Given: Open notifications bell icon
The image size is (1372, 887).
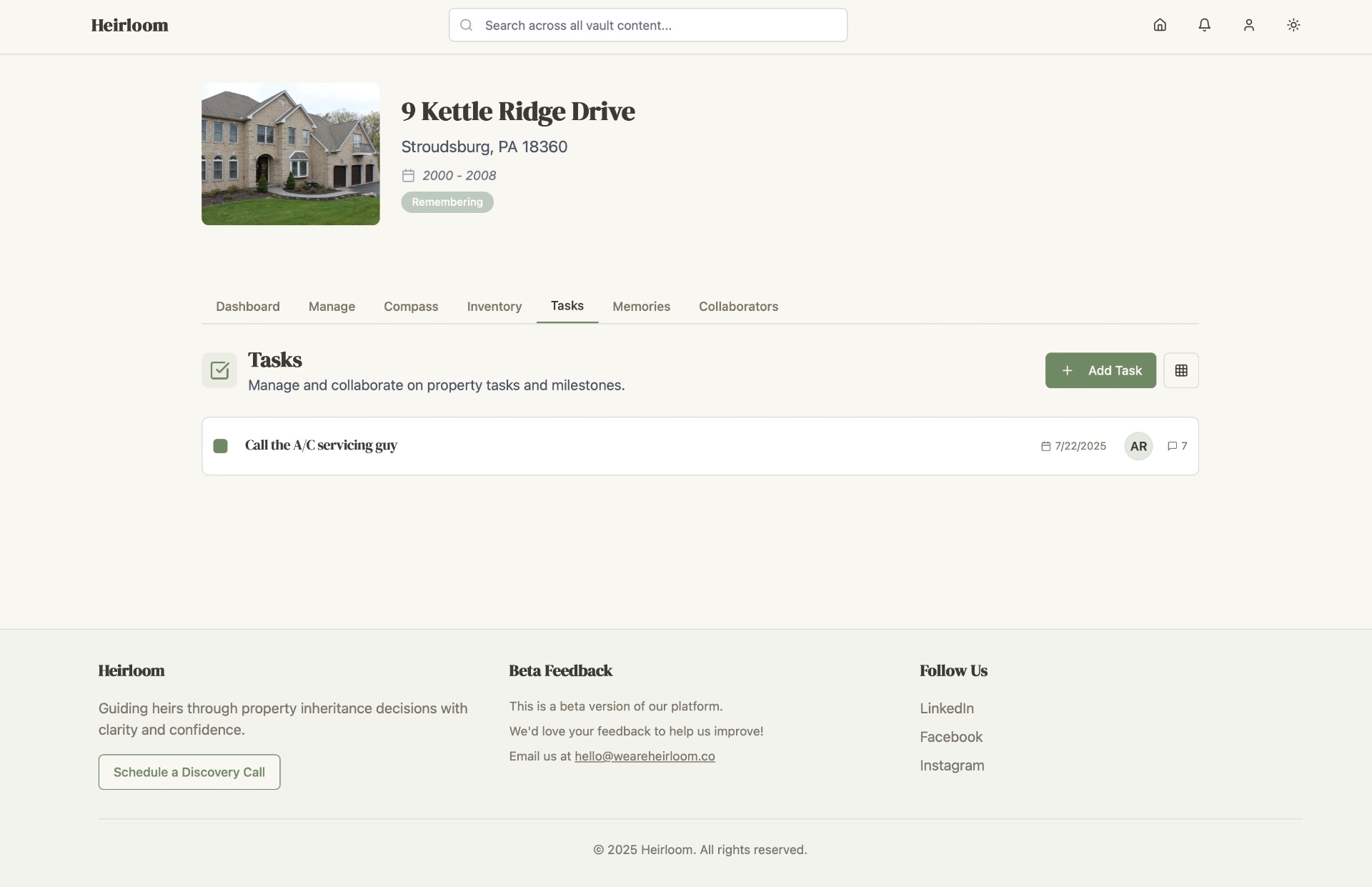Looking at the screenshot, I should (1204, 25).
